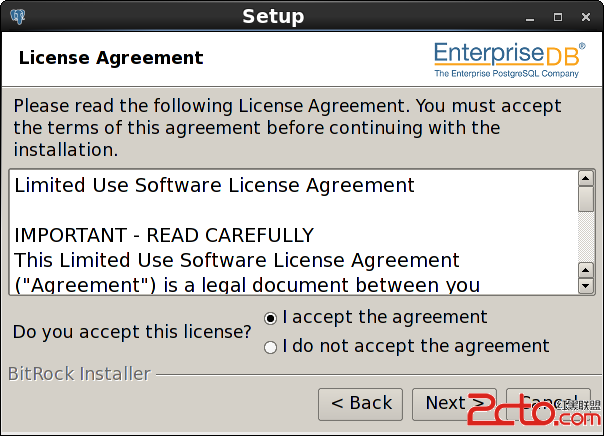Viewport: 604px width, 436px height.
Task: Click the EnterpriseDB logo
Action: click(x=510, y=60)
